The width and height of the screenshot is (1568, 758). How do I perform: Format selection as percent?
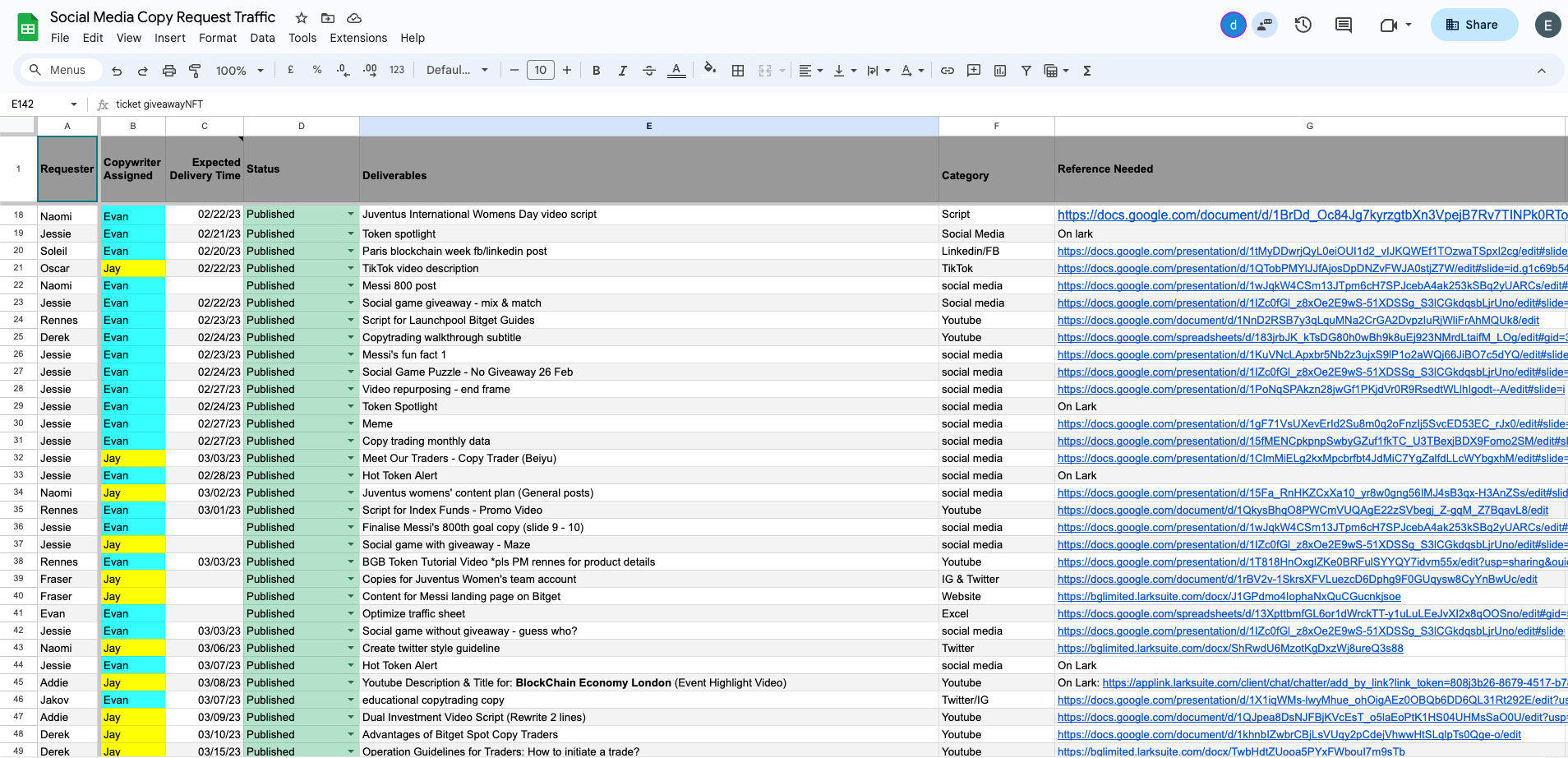pyautogui.click(x=317, y=71)
